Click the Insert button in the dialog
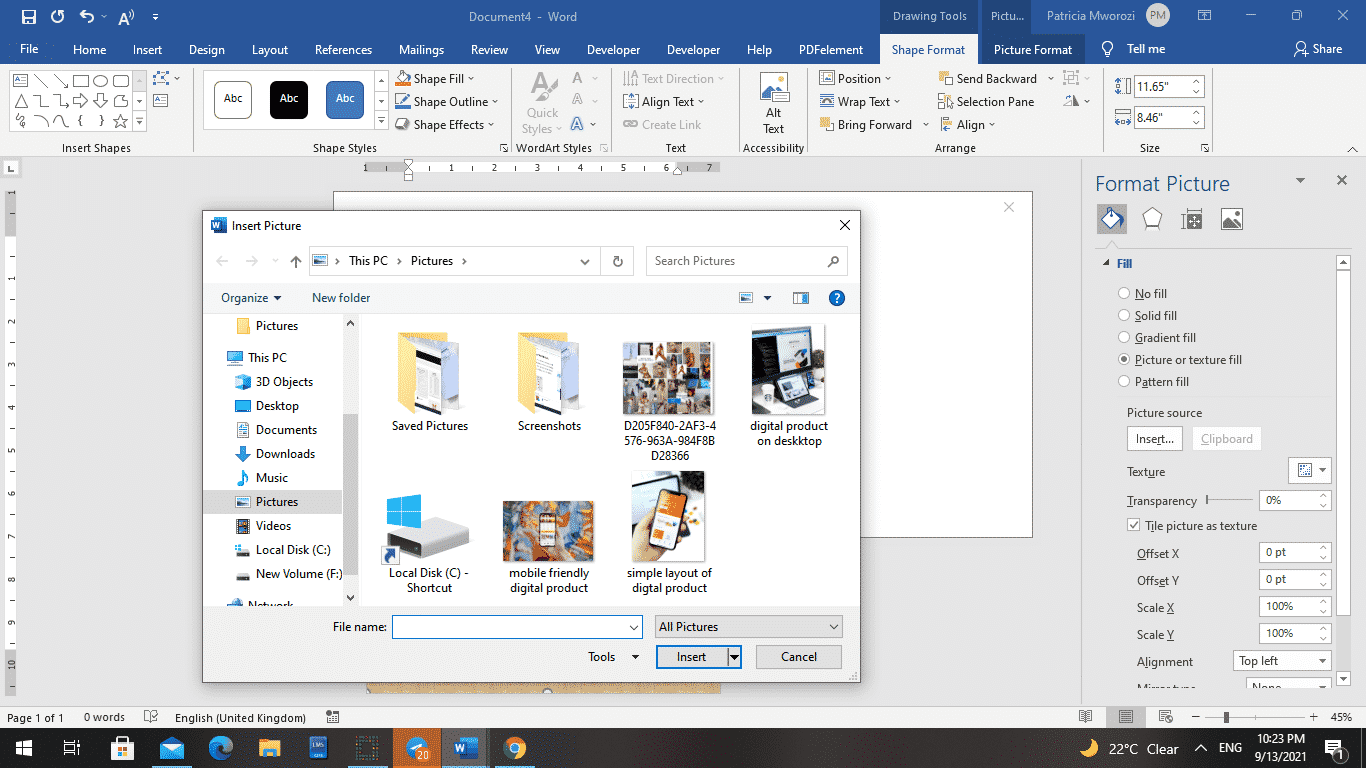This screenshot has width=1366, height=768. 692,657
